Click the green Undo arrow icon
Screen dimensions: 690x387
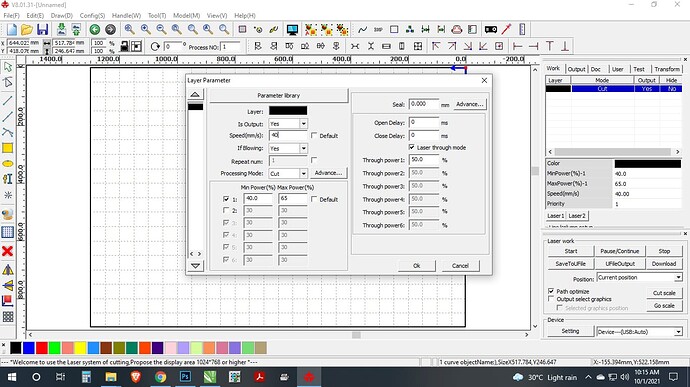[95, 29]
